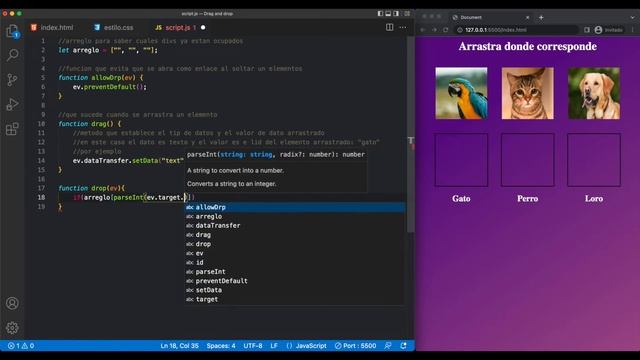This screenshot has height=360, width=640.
Task: Toggle the bottom panel layout icon
Action: [388, 13]
